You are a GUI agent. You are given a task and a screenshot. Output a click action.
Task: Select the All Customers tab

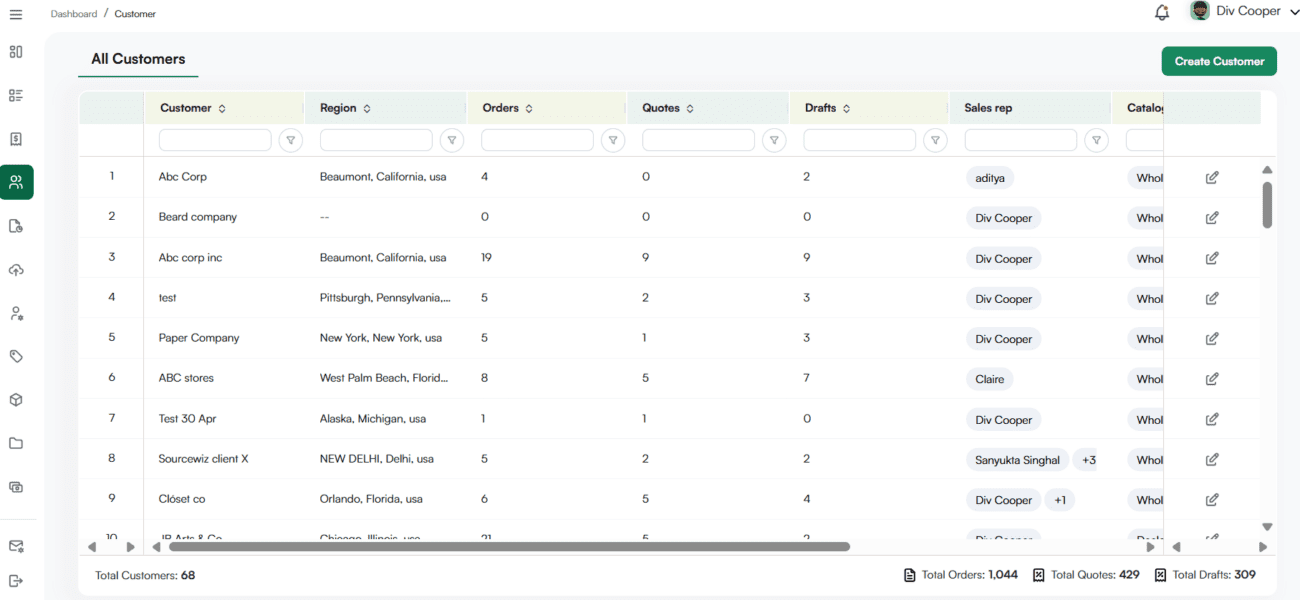[x=138, y=59]
